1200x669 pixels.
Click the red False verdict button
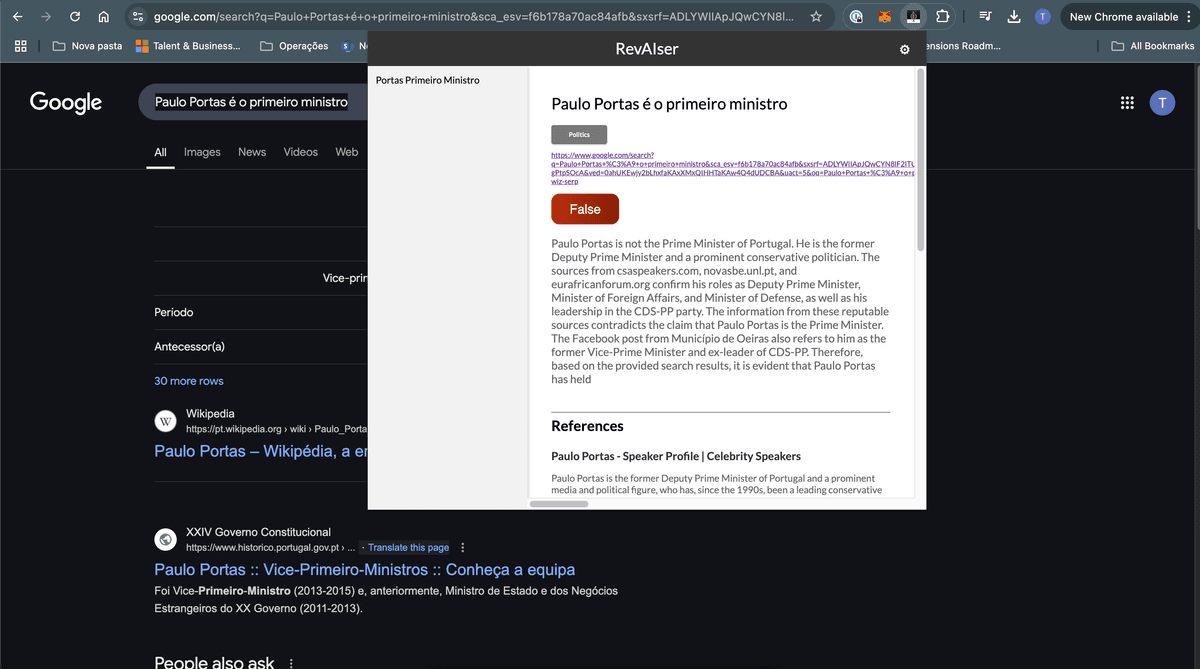585,209
